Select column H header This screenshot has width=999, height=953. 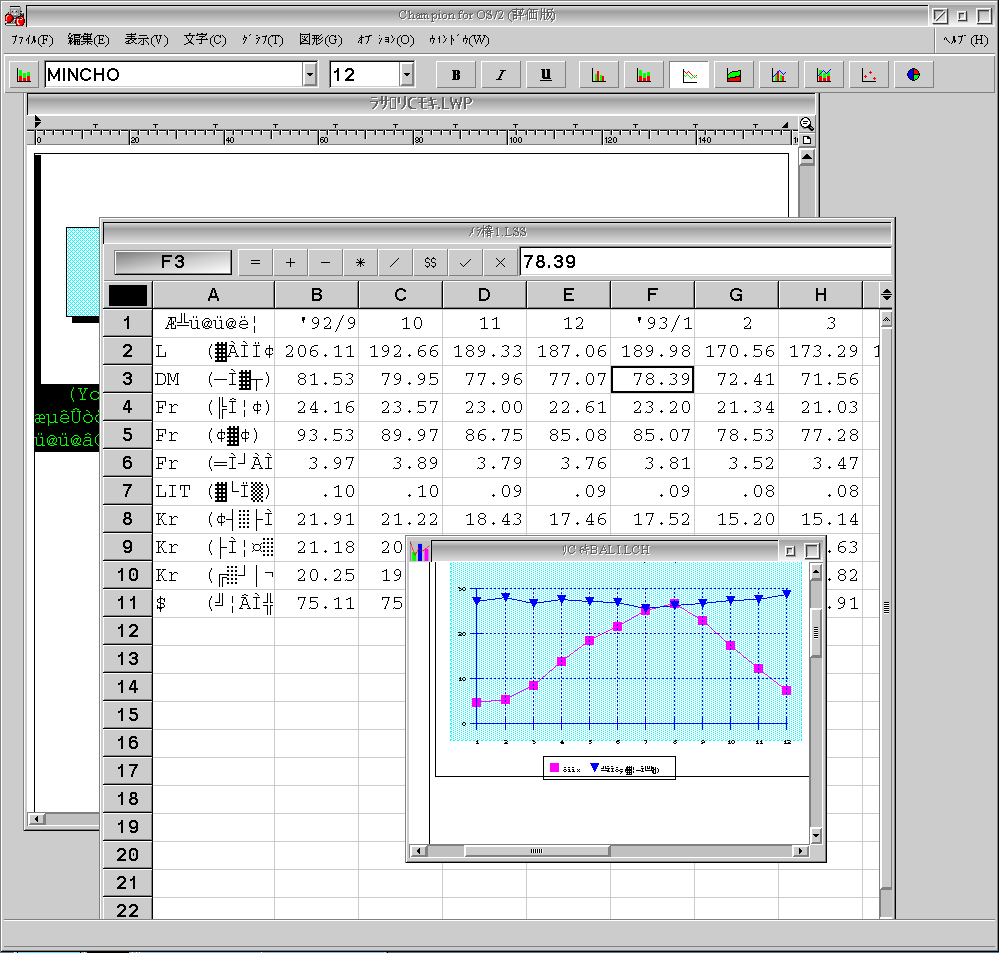[821, 295]
